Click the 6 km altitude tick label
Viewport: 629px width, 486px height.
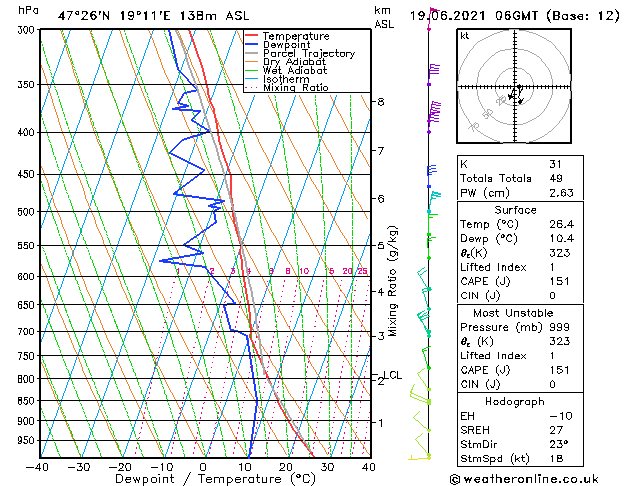[381, 198]
